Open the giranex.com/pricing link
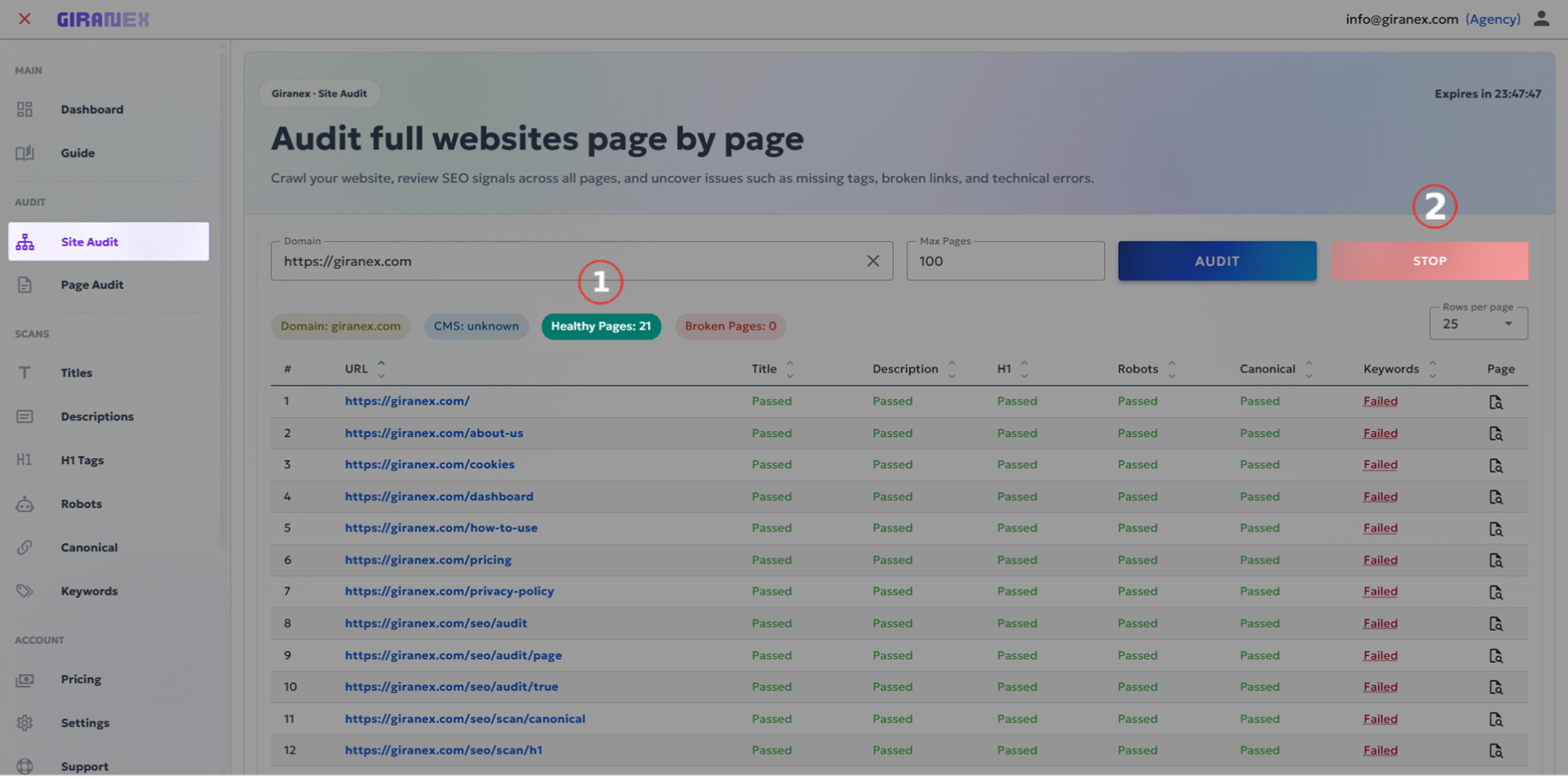This screenshot has height=779, width=1568. [x=428, y=561]
